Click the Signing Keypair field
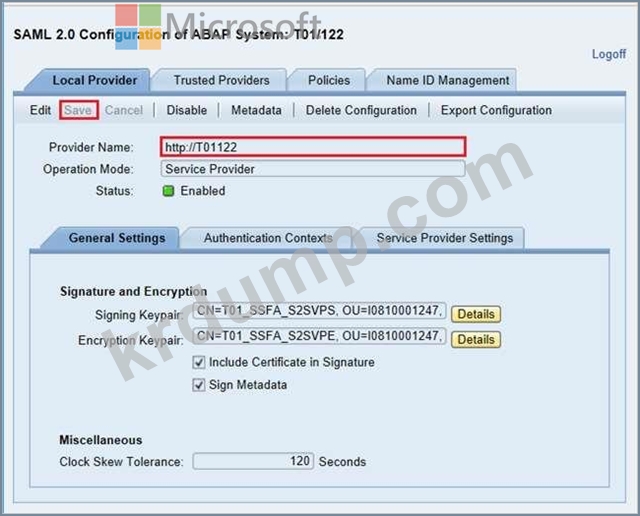The height and width of the screenshot is (516, 640). (319, 311)
